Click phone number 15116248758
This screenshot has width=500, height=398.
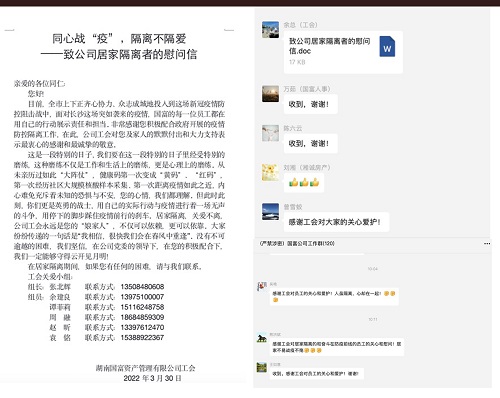pyautogui.click(x=142, y=307)
